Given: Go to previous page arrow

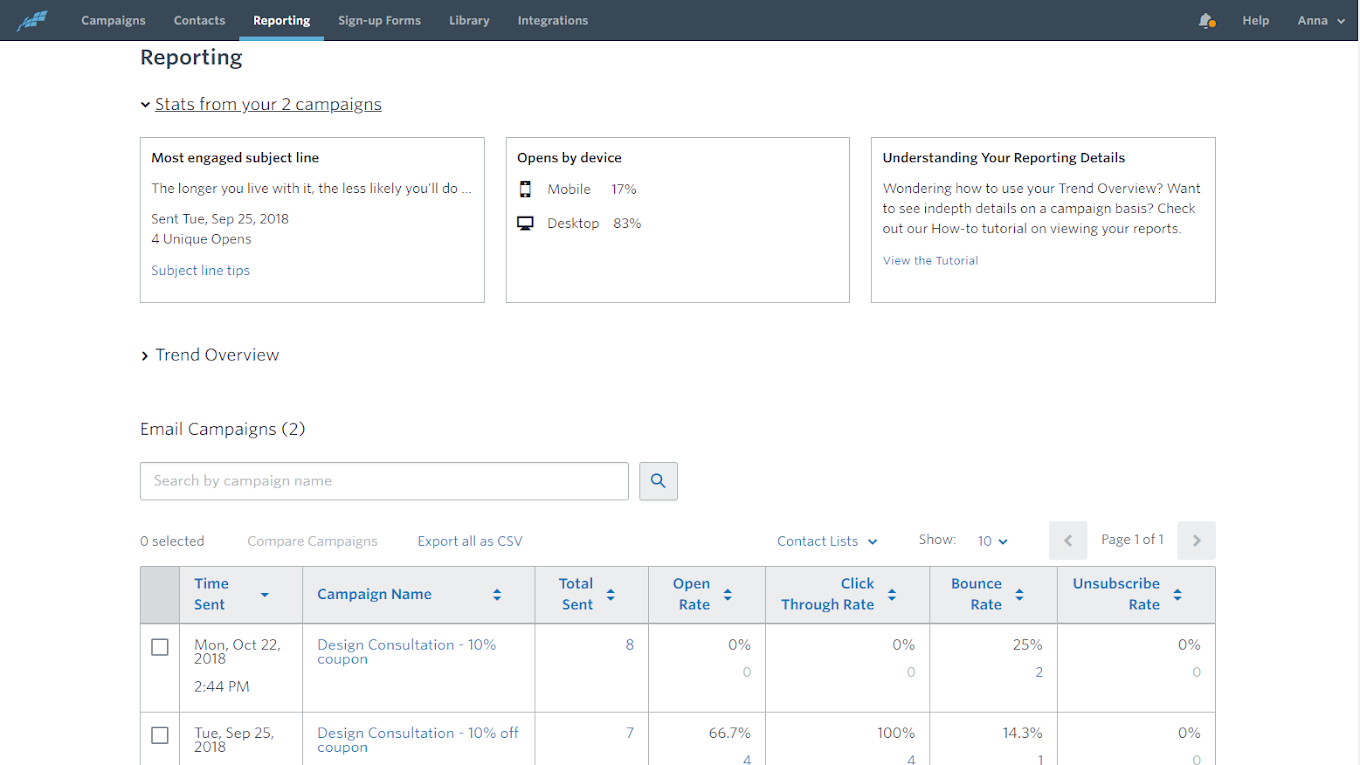Looking at the screenshot, I should coord(1068,540).
